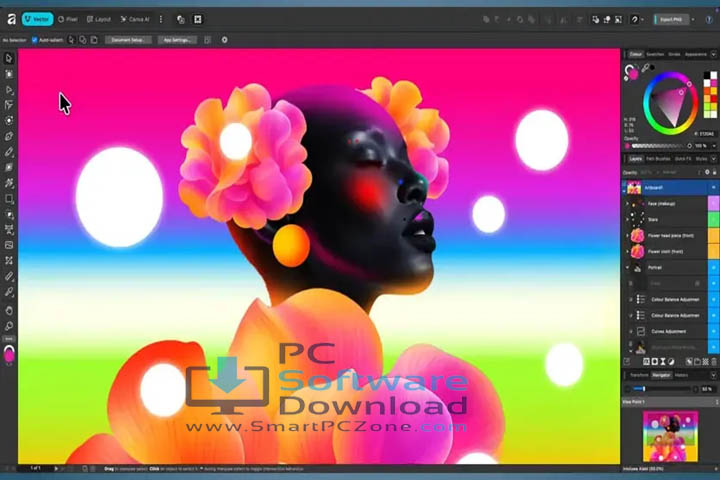The image size is (720, 480).
Task: Click zoom-out minus in Navigator
Action: (x=628, y=389)
